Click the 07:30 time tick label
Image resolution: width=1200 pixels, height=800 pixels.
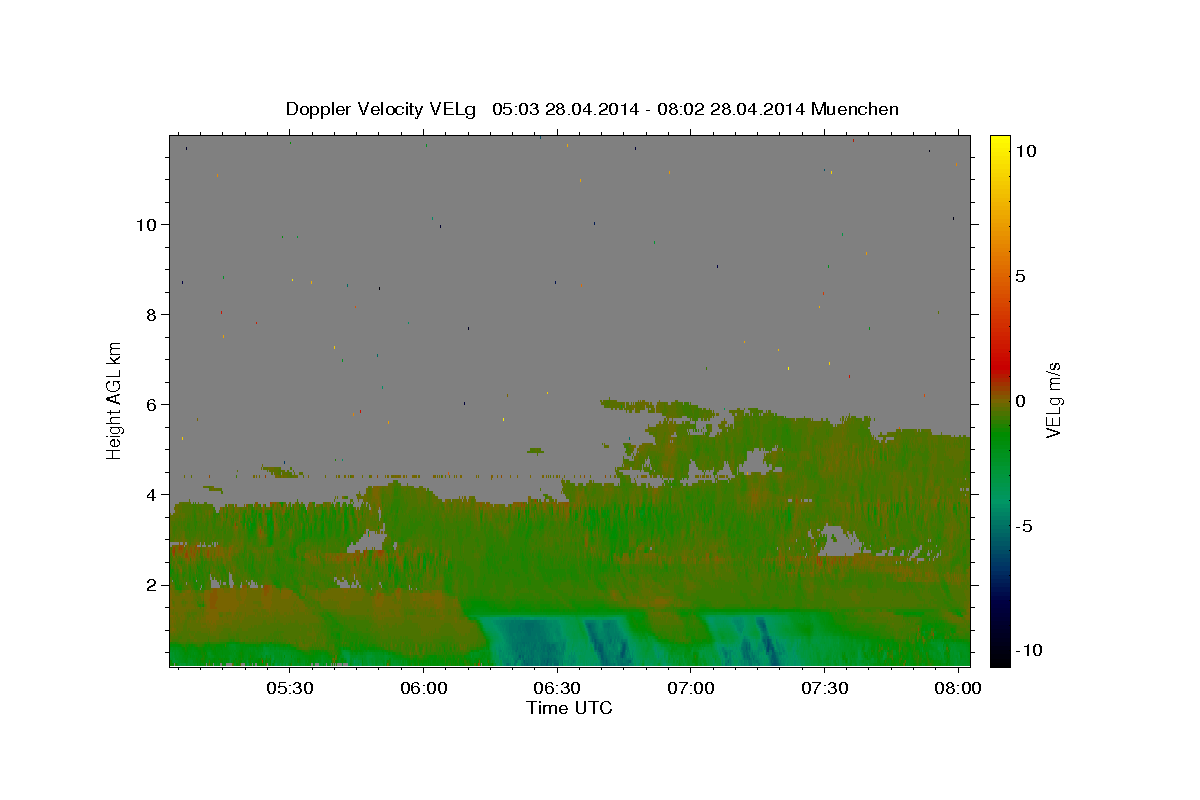825,689
